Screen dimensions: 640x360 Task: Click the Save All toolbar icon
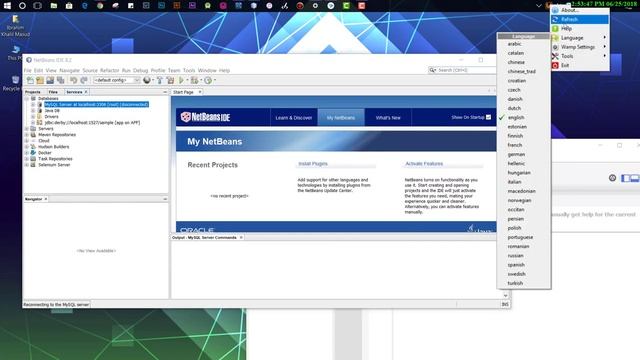click(60, 80)
